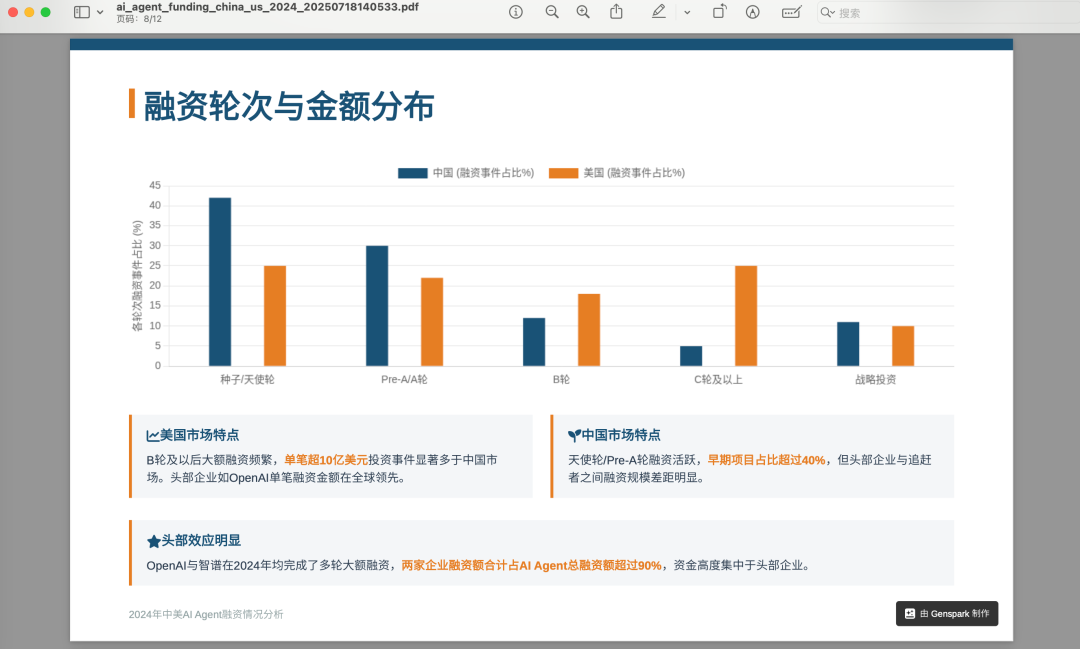Click y-axis value 0

click(x=158, y=366)
